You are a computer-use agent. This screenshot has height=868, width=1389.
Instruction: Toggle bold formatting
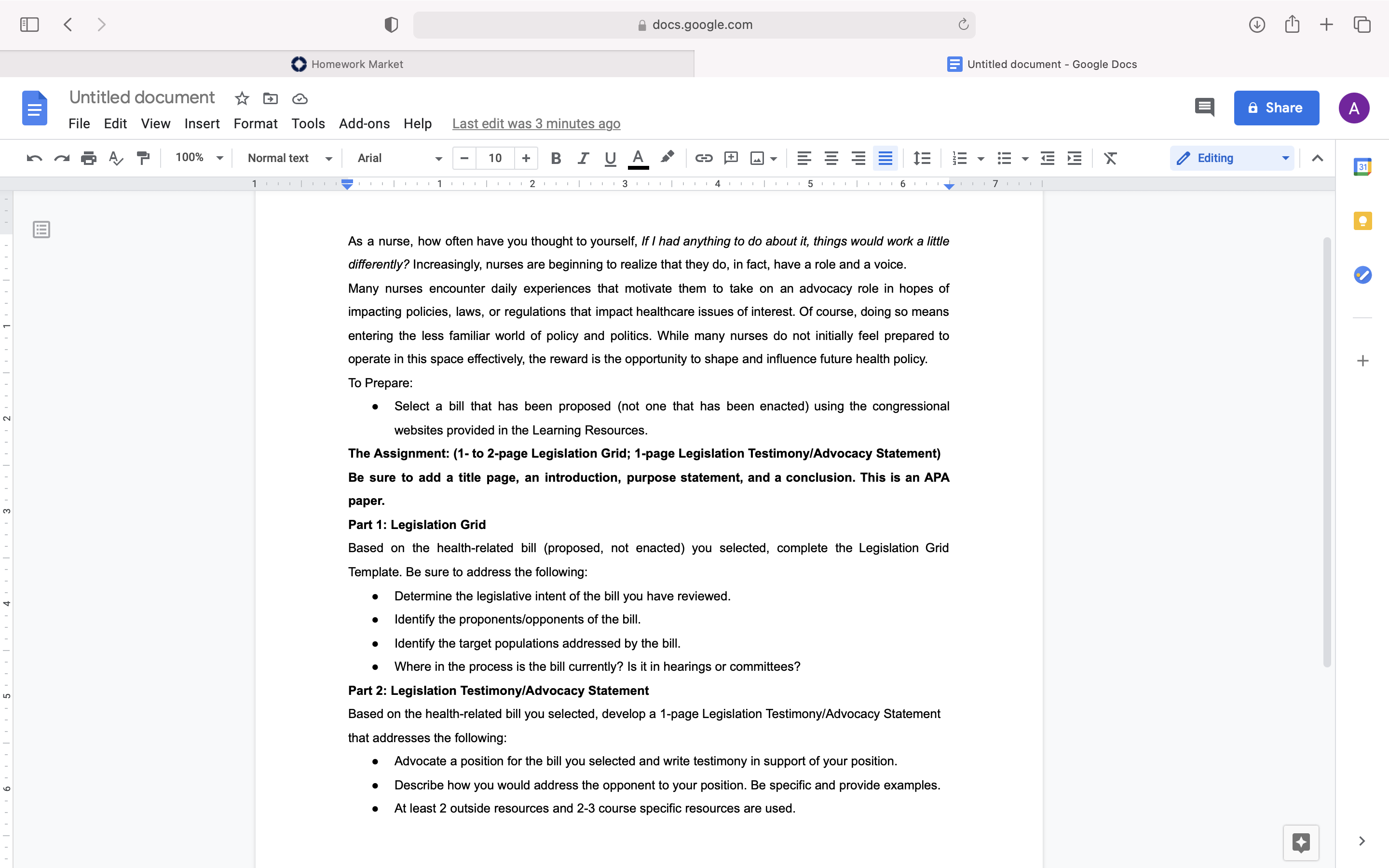pyautogui.click(x=555, y=158)
